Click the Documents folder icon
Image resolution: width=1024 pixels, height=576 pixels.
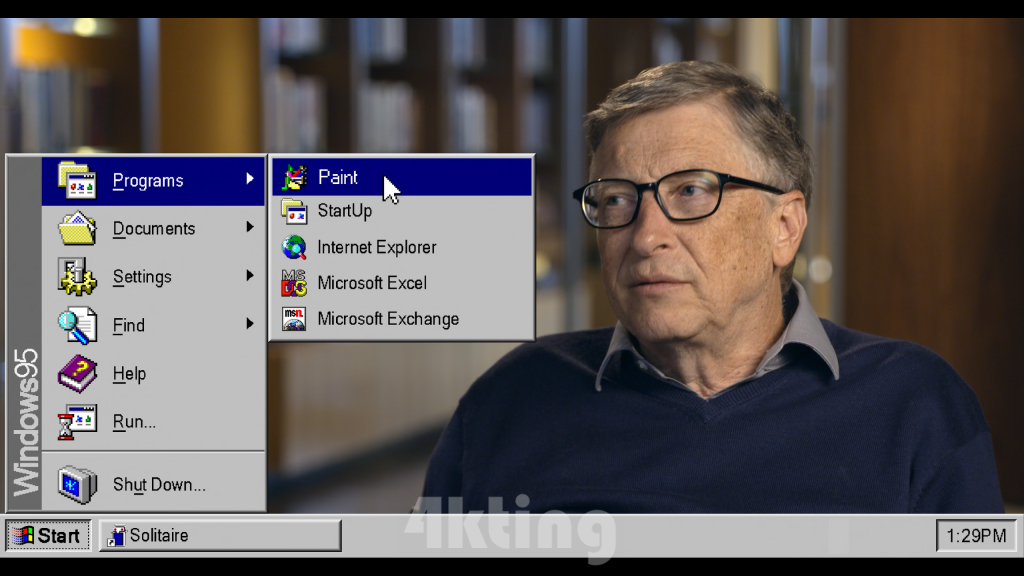[77, 228]
